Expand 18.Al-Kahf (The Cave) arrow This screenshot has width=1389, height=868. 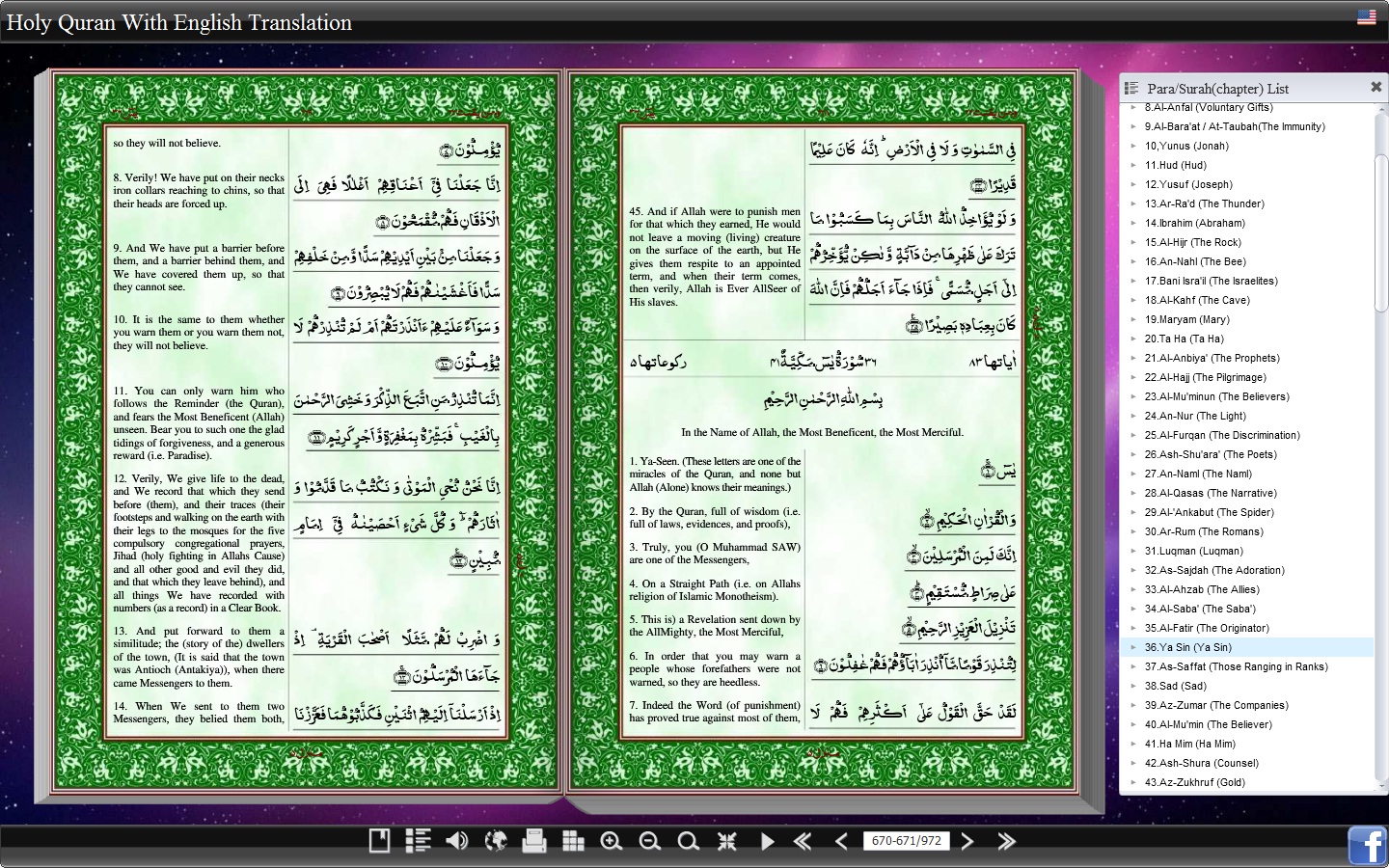click(1133, 300)
